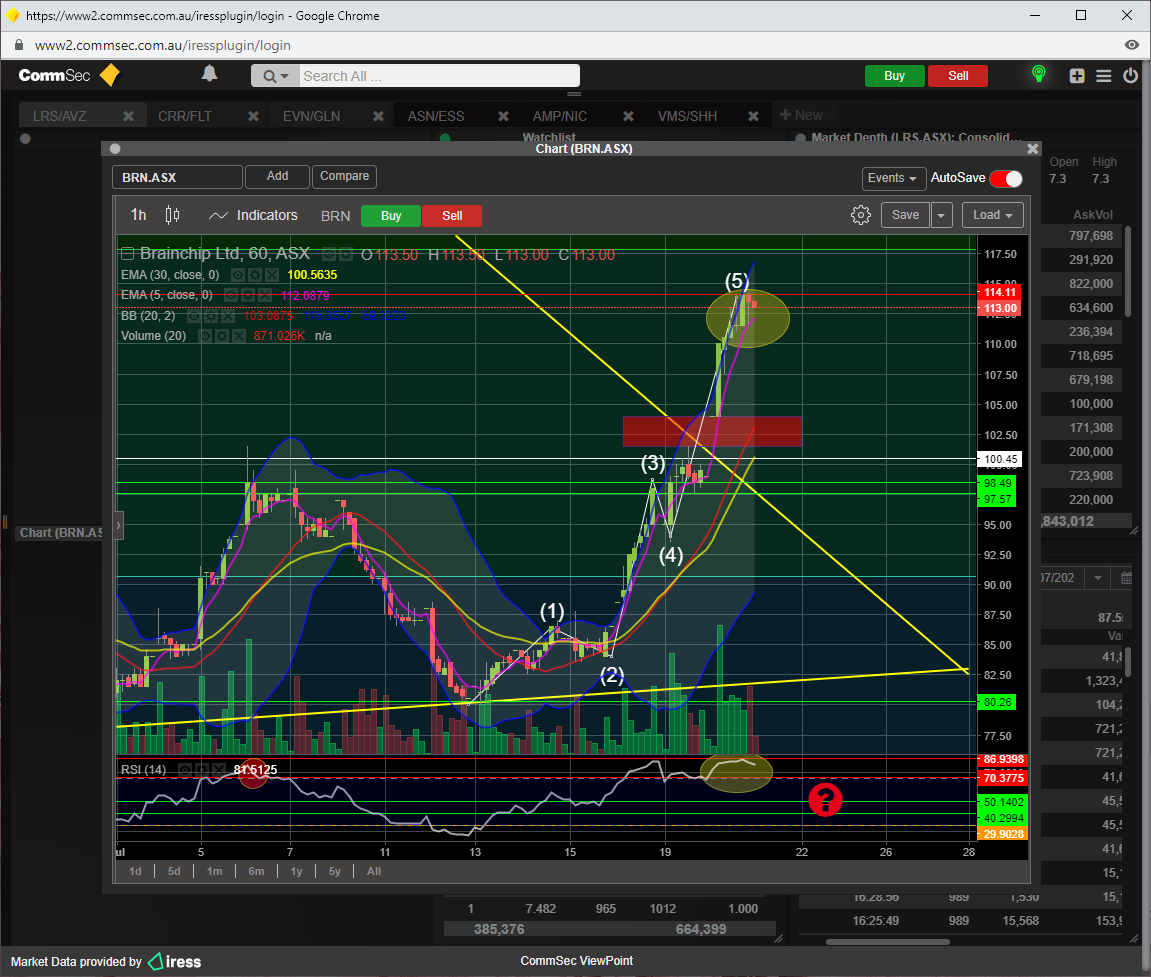Click the candlestick chart type icon

tap(172, 215)
